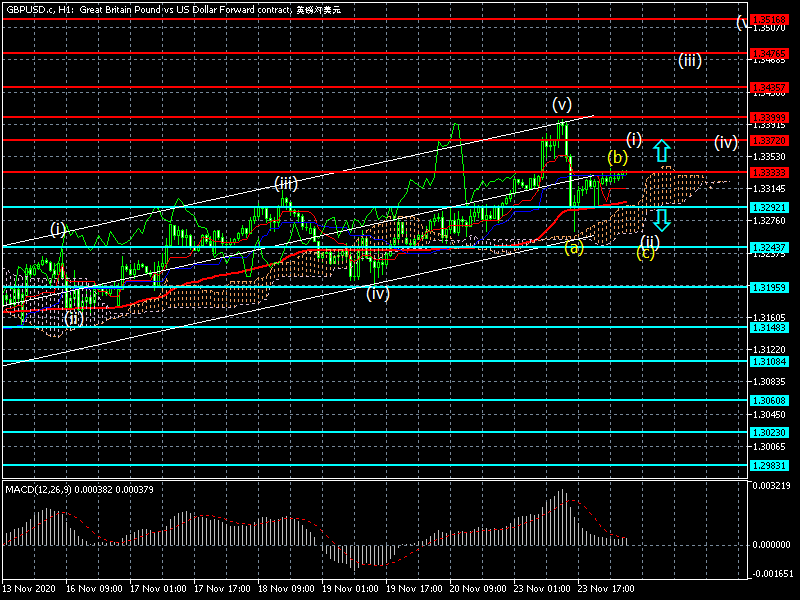Click white (v) wave label at peak
This screenshot has height=600, width=800.
tap(562, 104)
